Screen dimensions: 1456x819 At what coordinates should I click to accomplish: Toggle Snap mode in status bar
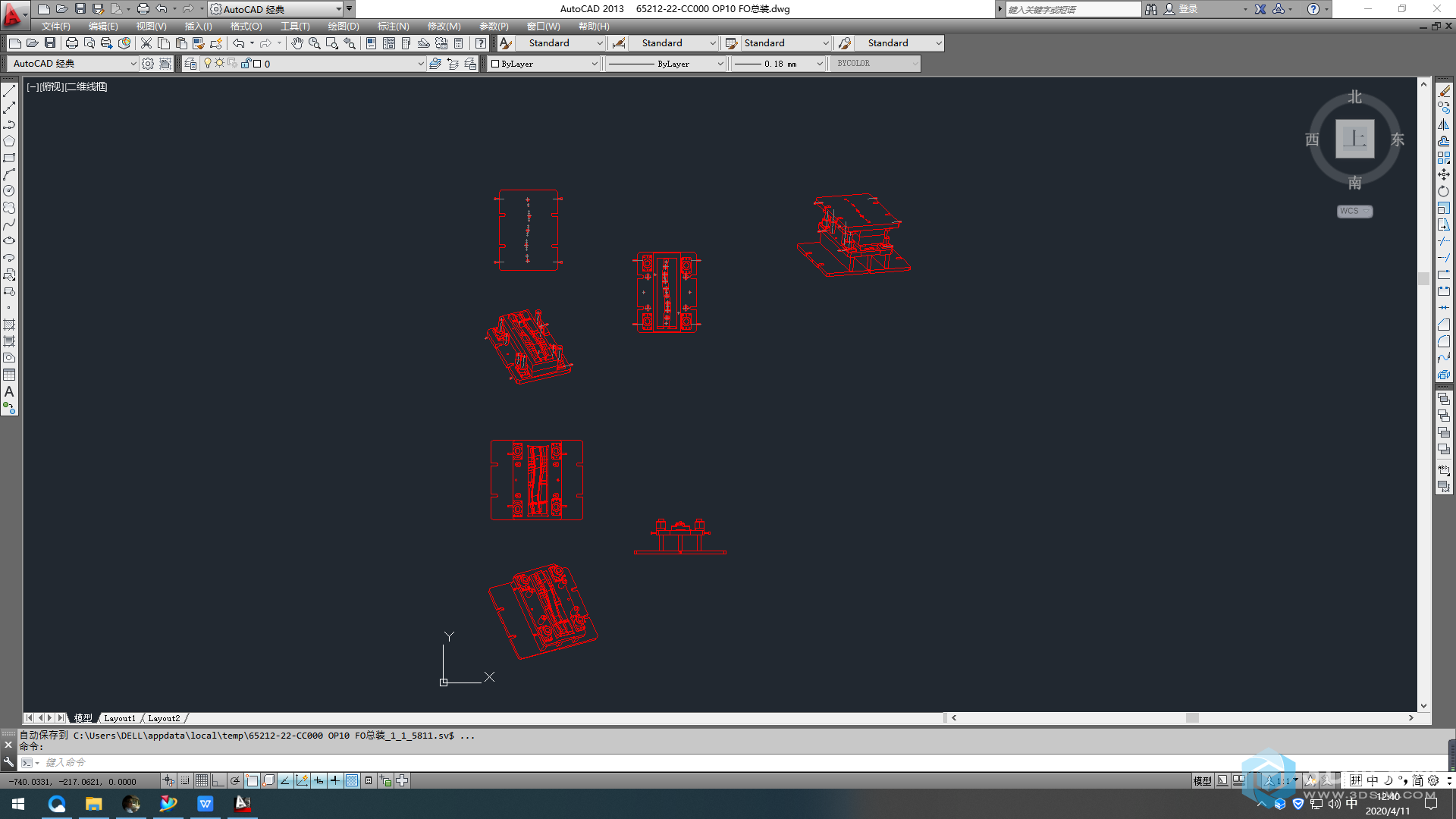185,780
